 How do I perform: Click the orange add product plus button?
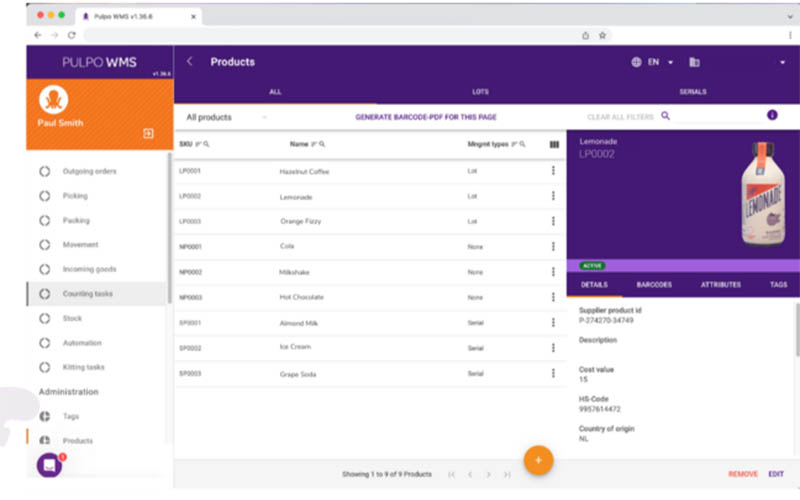538,460
